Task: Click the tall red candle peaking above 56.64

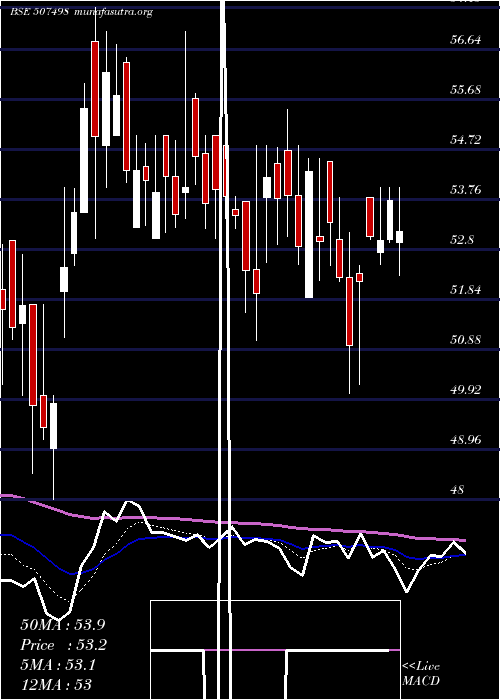Action: click(95, 88)
